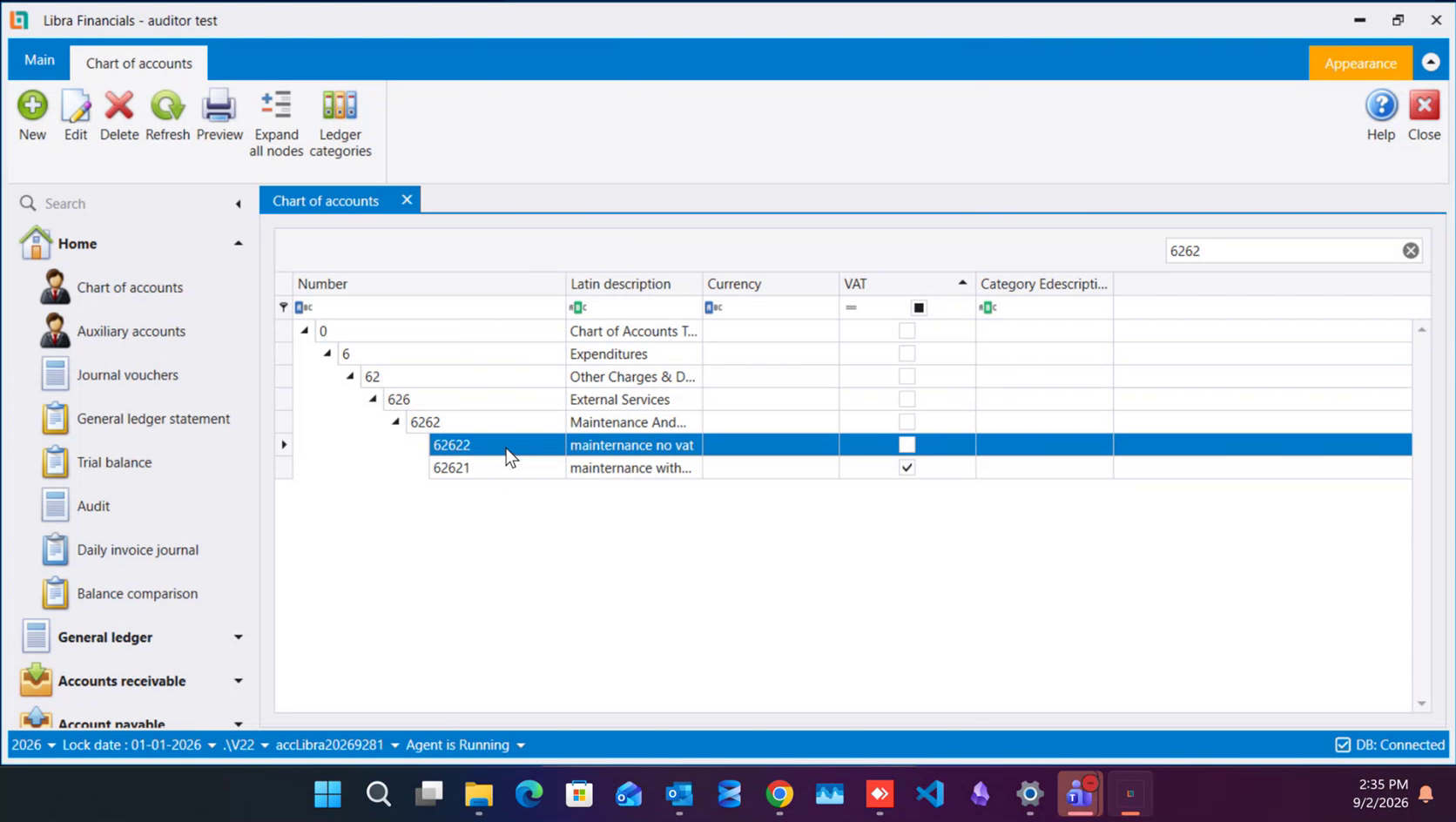This screenshot has width=1456, height=822.
Task: Collapse tree node 6262
Action: pos(395,421)
